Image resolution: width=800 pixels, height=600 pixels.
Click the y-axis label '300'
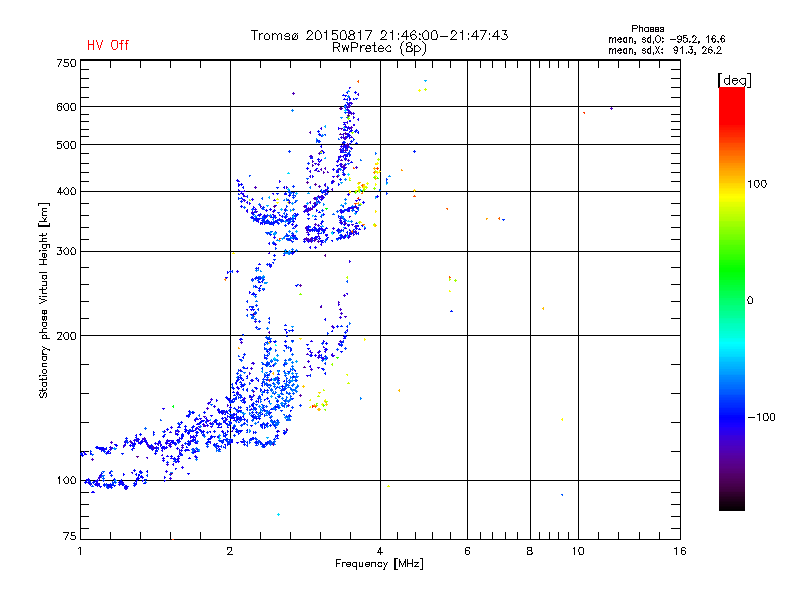coord(66,252)
